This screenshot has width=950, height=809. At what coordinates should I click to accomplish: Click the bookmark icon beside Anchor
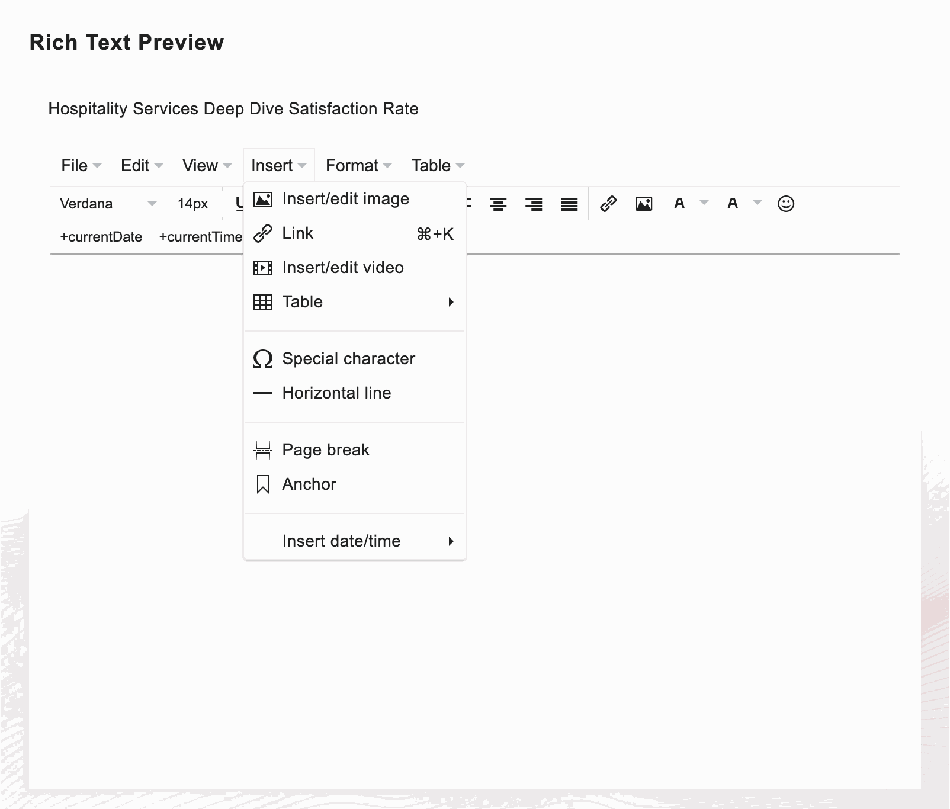[262, 484]
